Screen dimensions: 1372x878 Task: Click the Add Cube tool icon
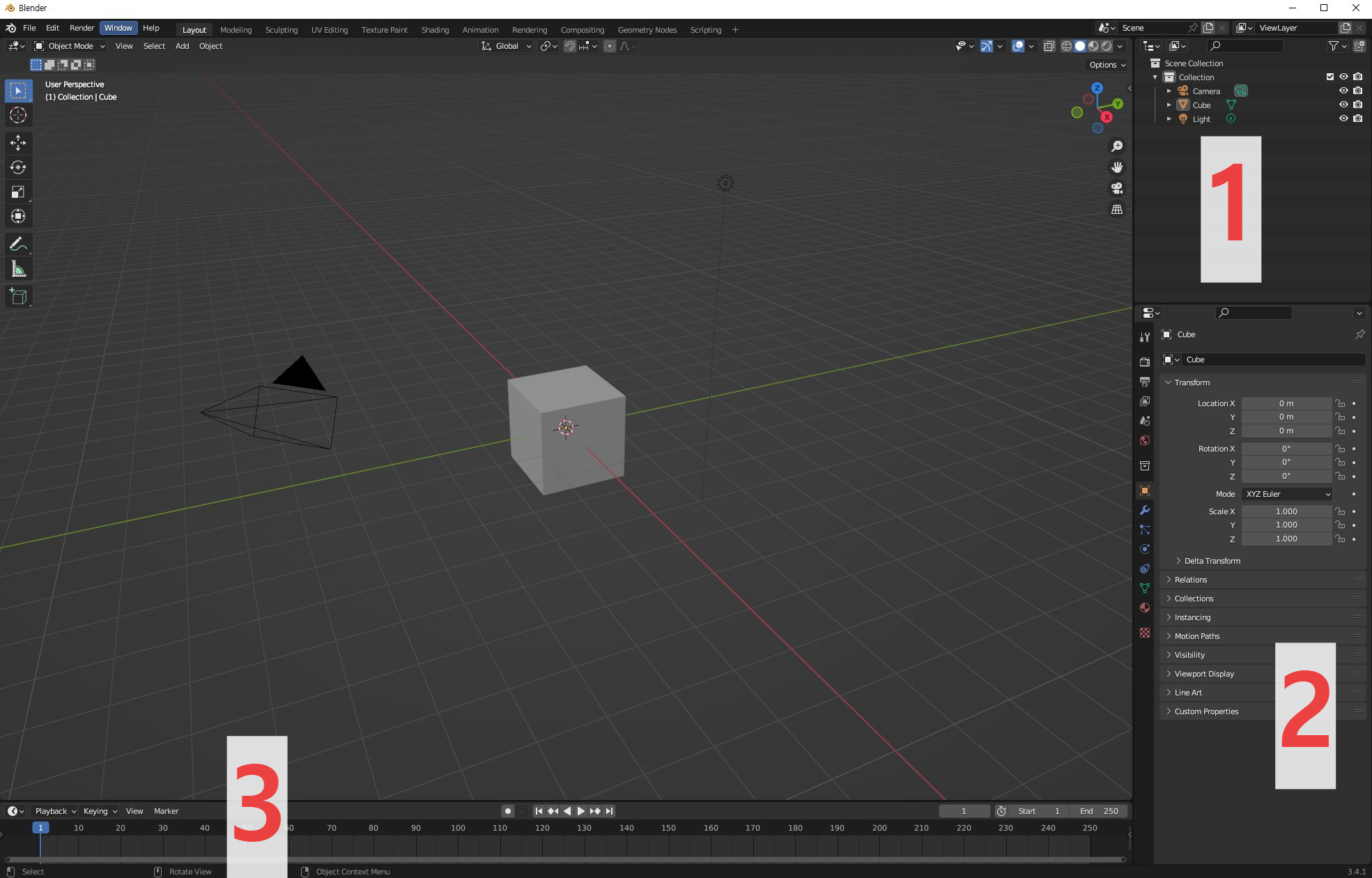[18, 297]
